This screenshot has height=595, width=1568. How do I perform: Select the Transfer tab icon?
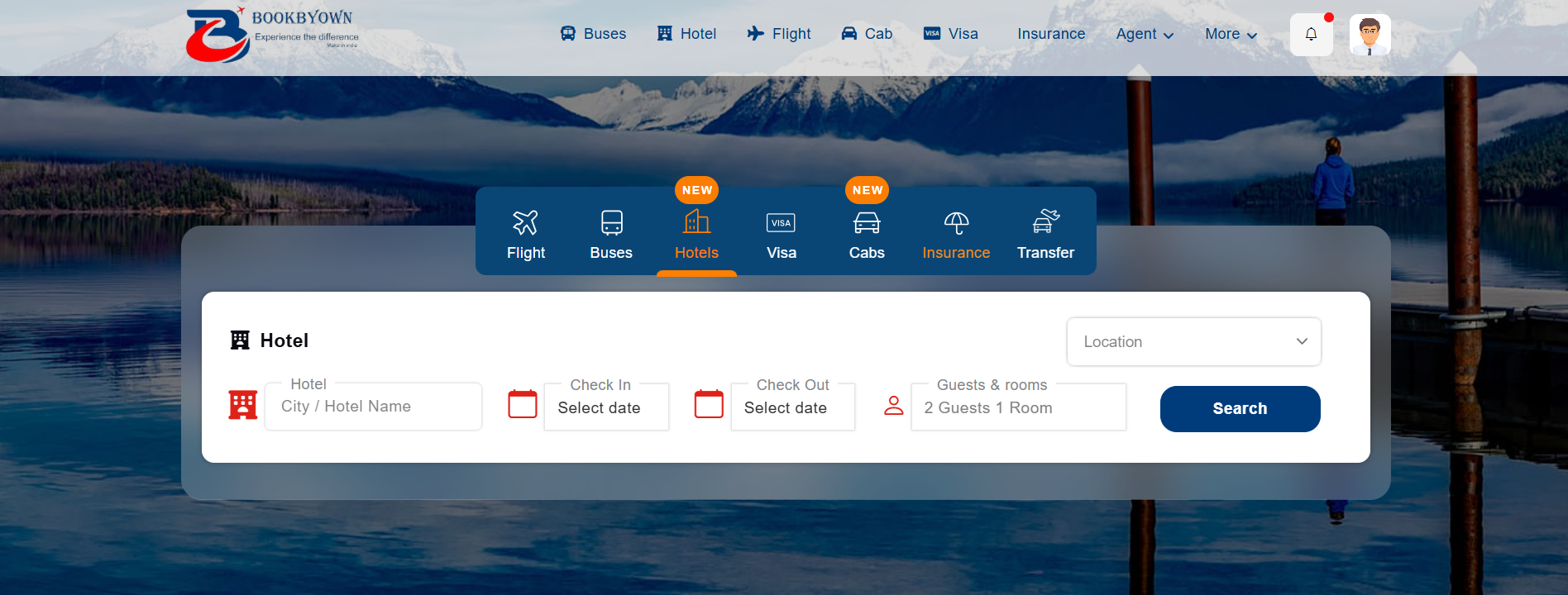(1045, 221)
